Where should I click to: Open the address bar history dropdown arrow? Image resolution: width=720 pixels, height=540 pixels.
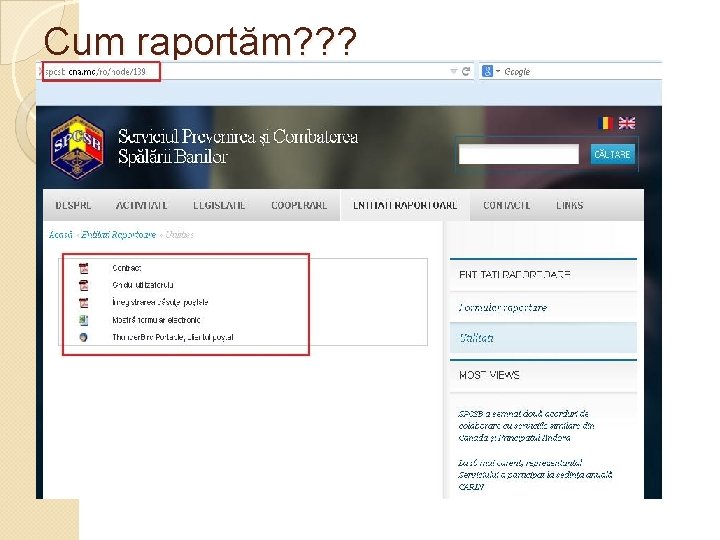tap(454, 71)
